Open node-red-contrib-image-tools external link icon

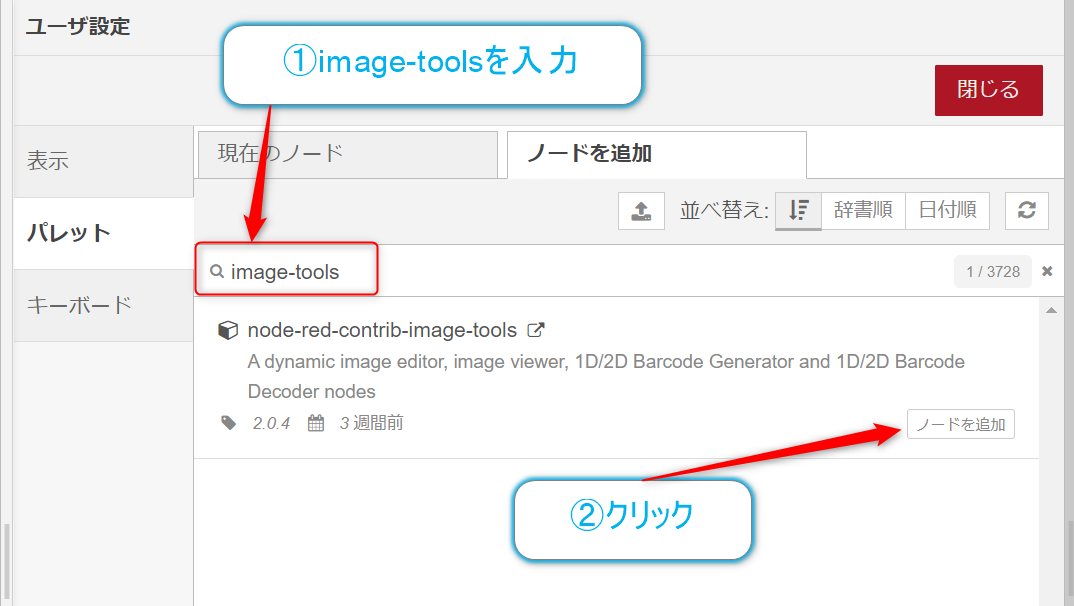536,330
